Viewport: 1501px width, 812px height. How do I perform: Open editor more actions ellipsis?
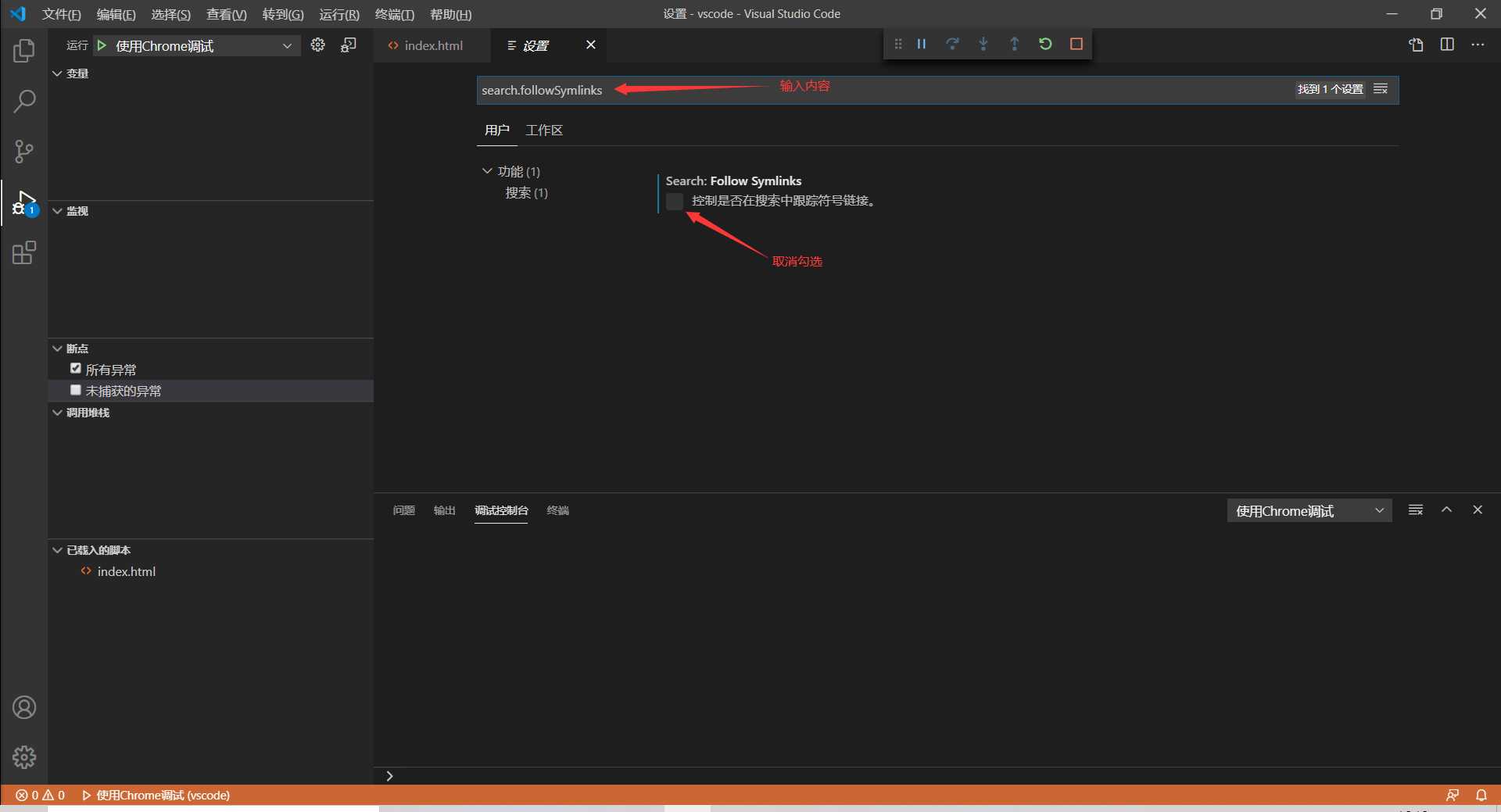1478,45
